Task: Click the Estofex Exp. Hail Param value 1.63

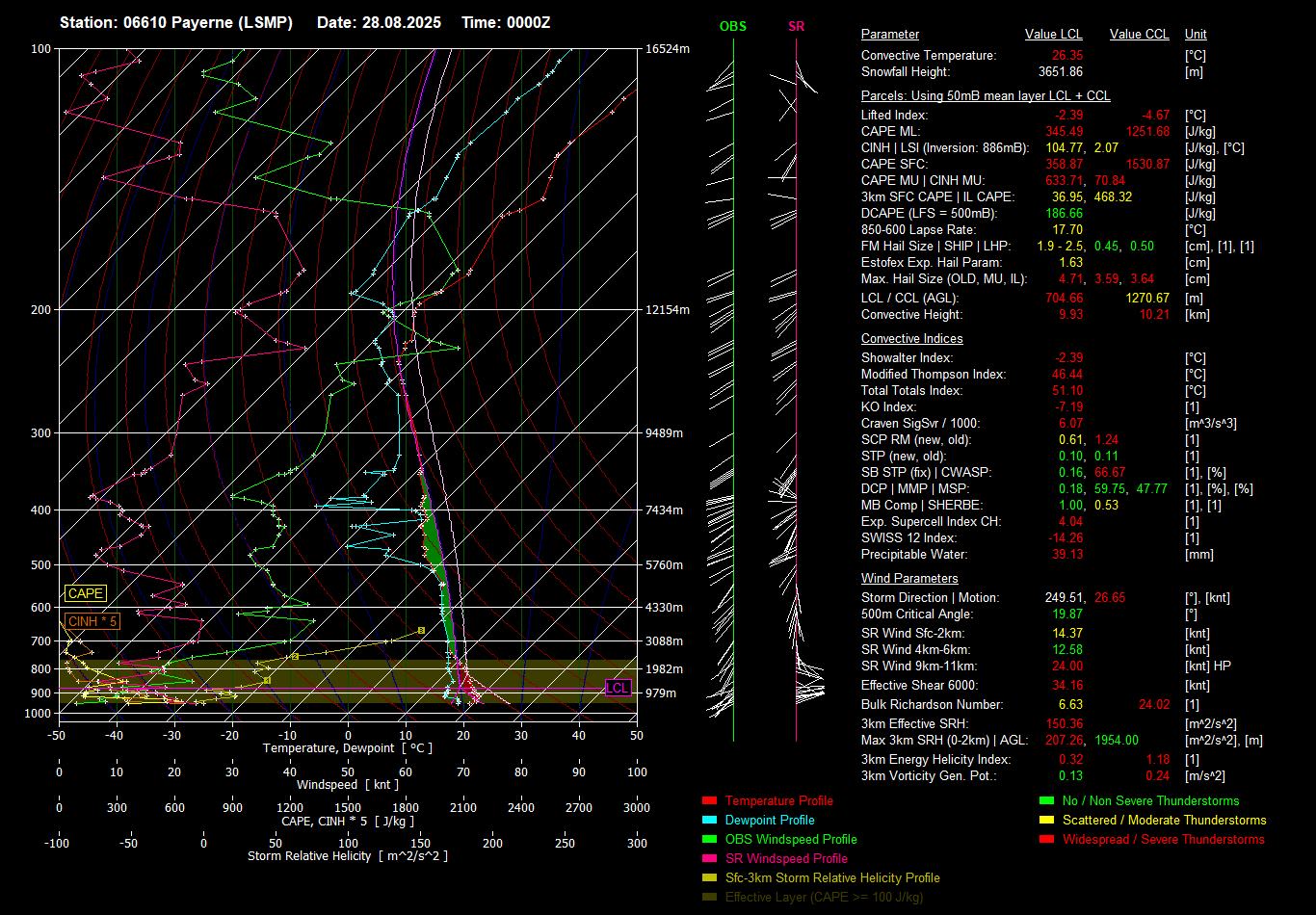Action: (x=1071, y=263)
